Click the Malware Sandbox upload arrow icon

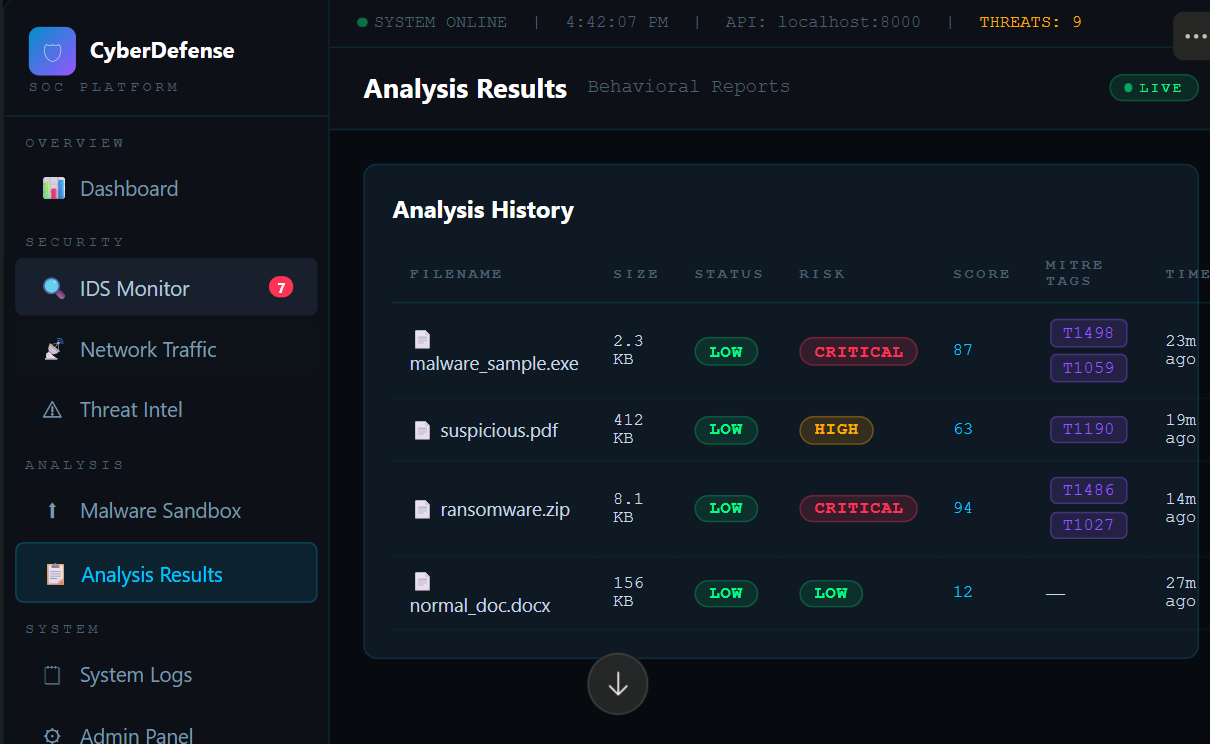pos(53,510)
